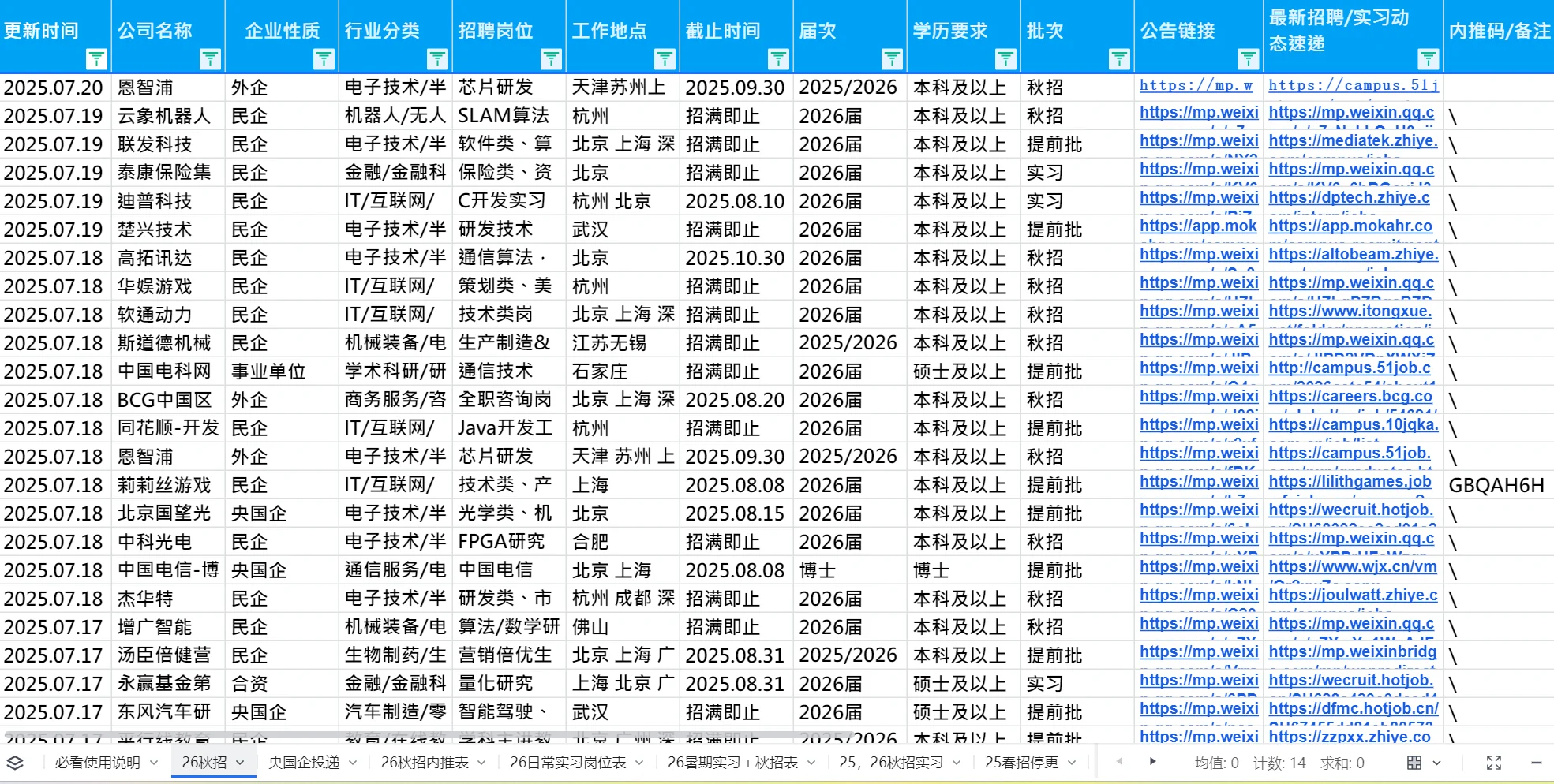
Task: Expand the 25,26秋招实习 tab dropdown arrow
Action: (957, 763)
